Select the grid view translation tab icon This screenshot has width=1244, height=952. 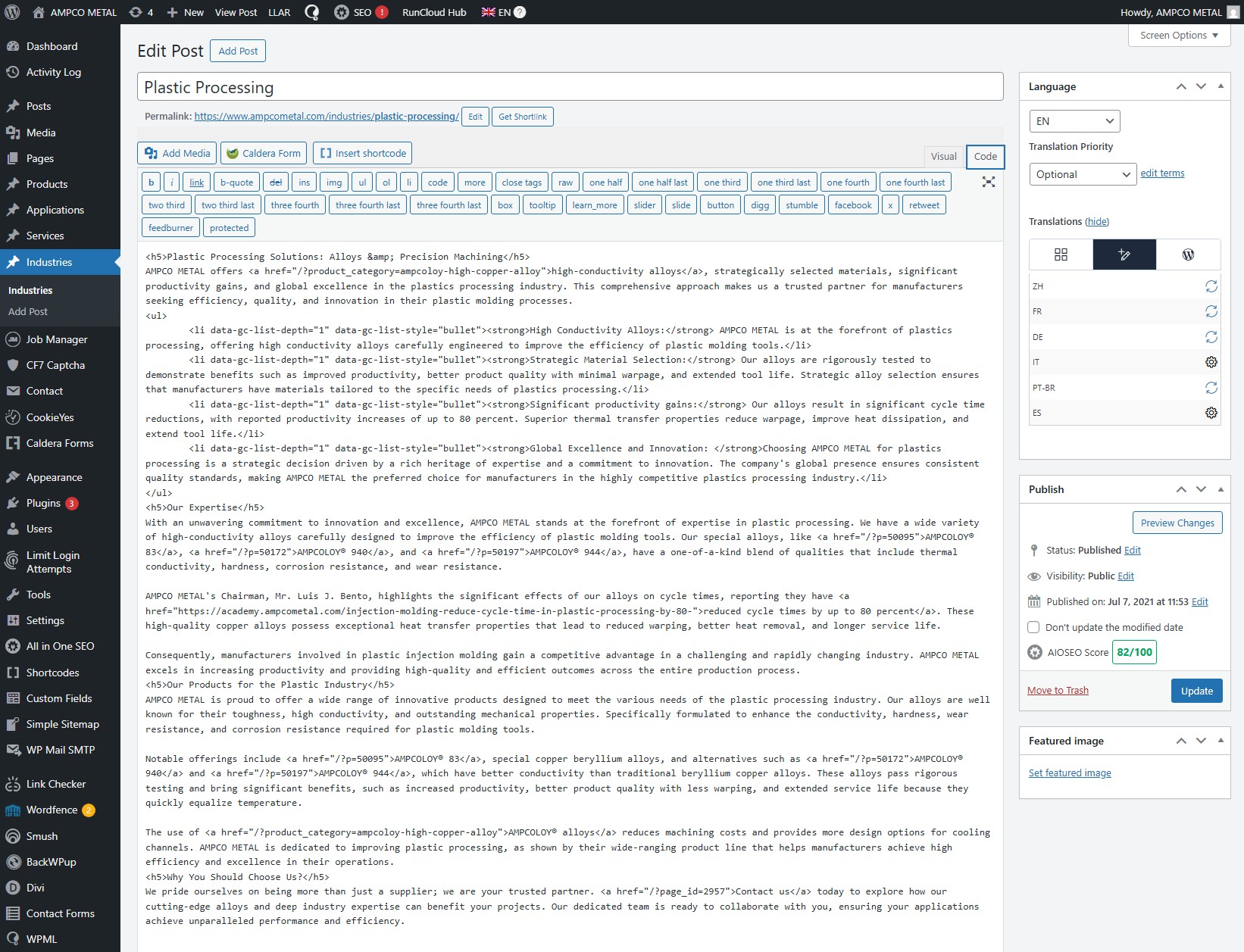pyautogui.click(x=1061, y=254)
